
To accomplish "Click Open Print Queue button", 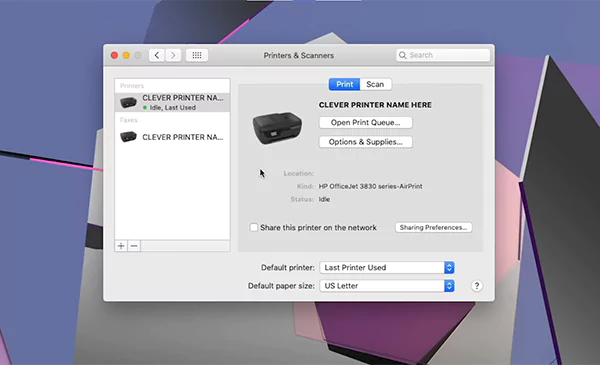I will tap(365, 122).
